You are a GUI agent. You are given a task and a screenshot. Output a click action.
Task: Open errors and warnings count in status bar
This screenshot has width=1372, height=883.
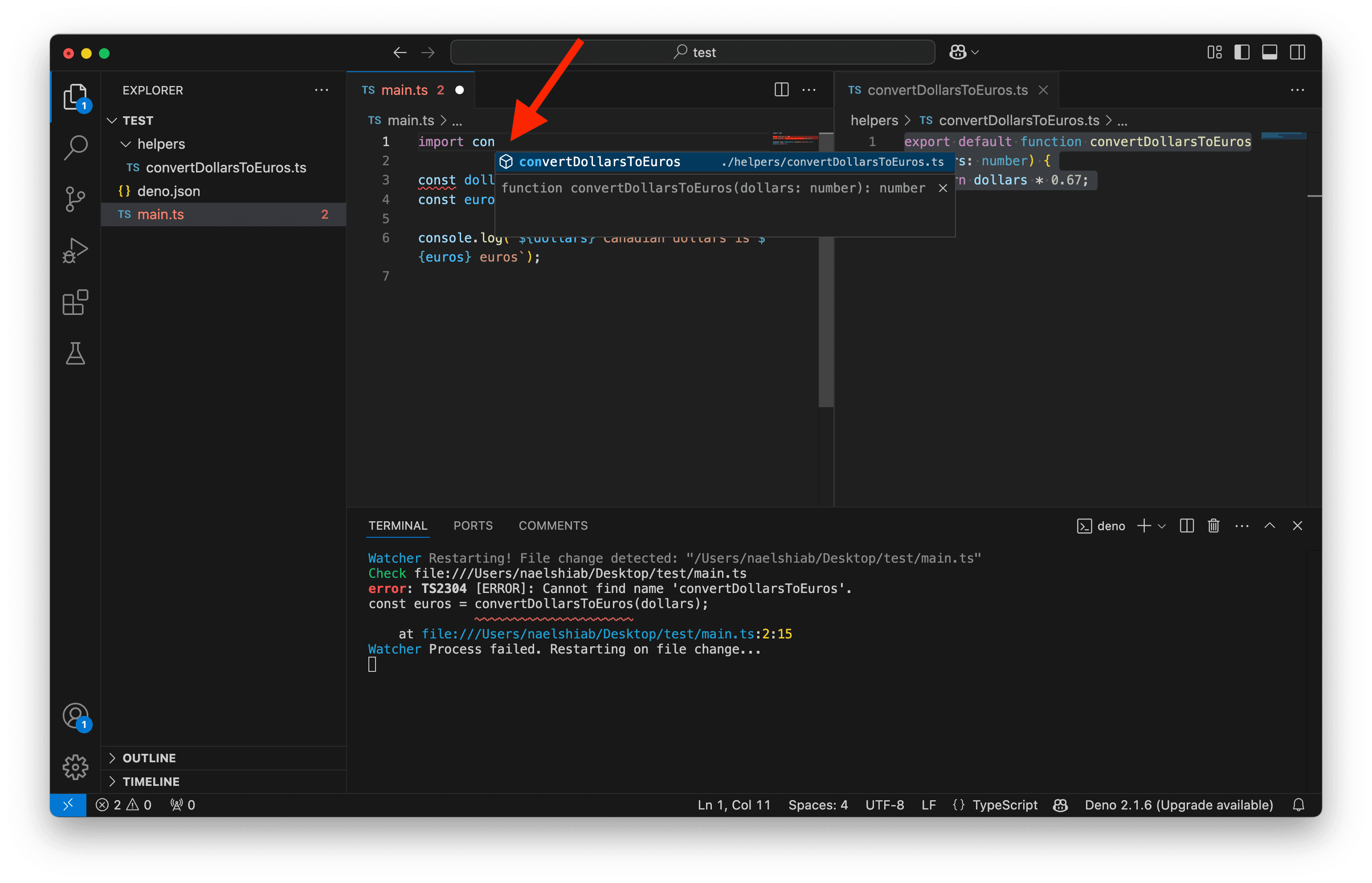123,805
